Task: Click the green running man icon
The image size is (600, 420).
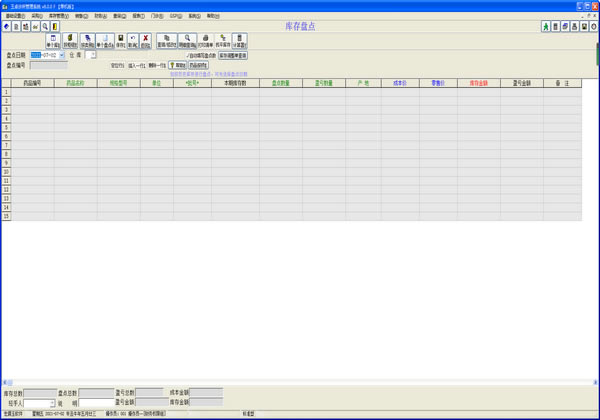Action: tap(546, 26)
